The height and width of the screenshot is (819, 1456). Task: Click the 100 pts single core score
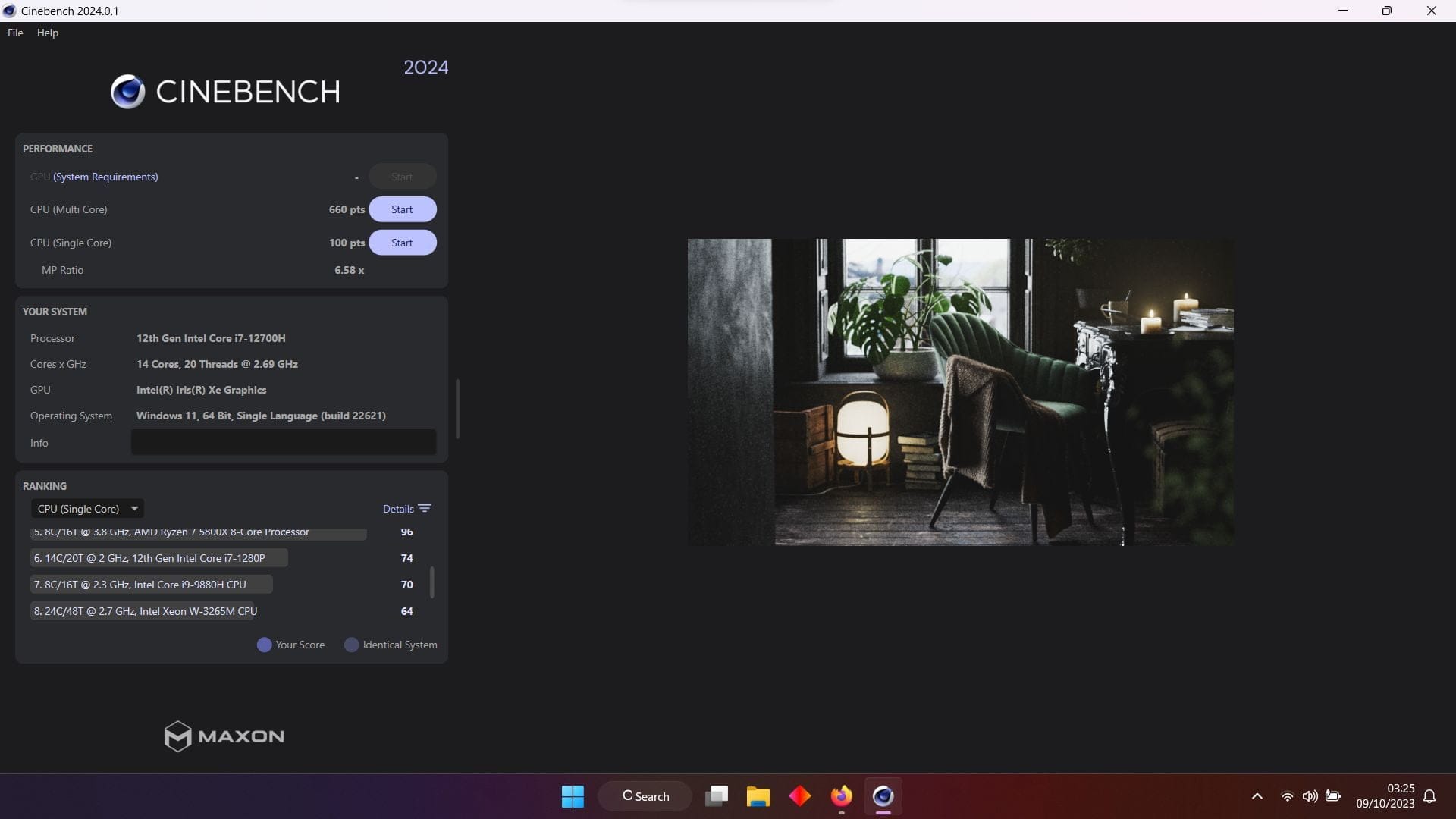(x=347, y=243)
